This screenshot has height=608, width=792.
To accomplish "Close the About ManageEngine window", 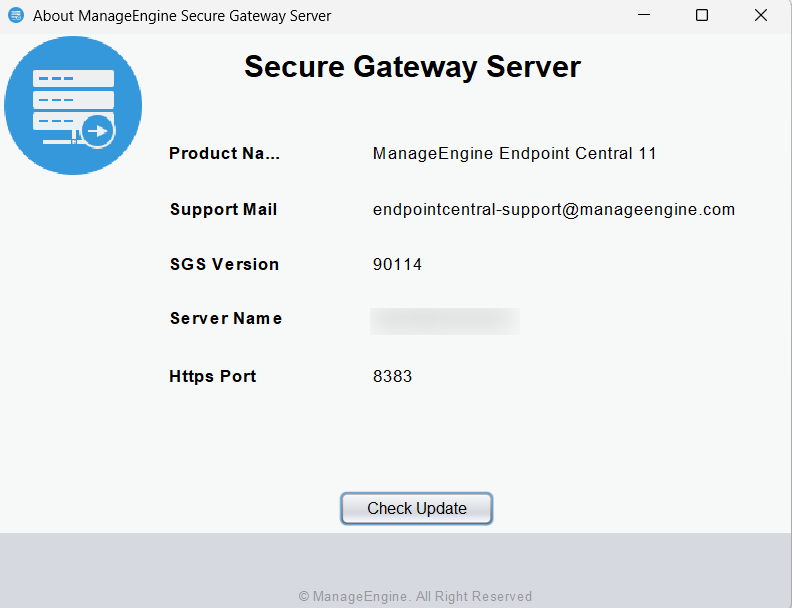I will [761, 15].
